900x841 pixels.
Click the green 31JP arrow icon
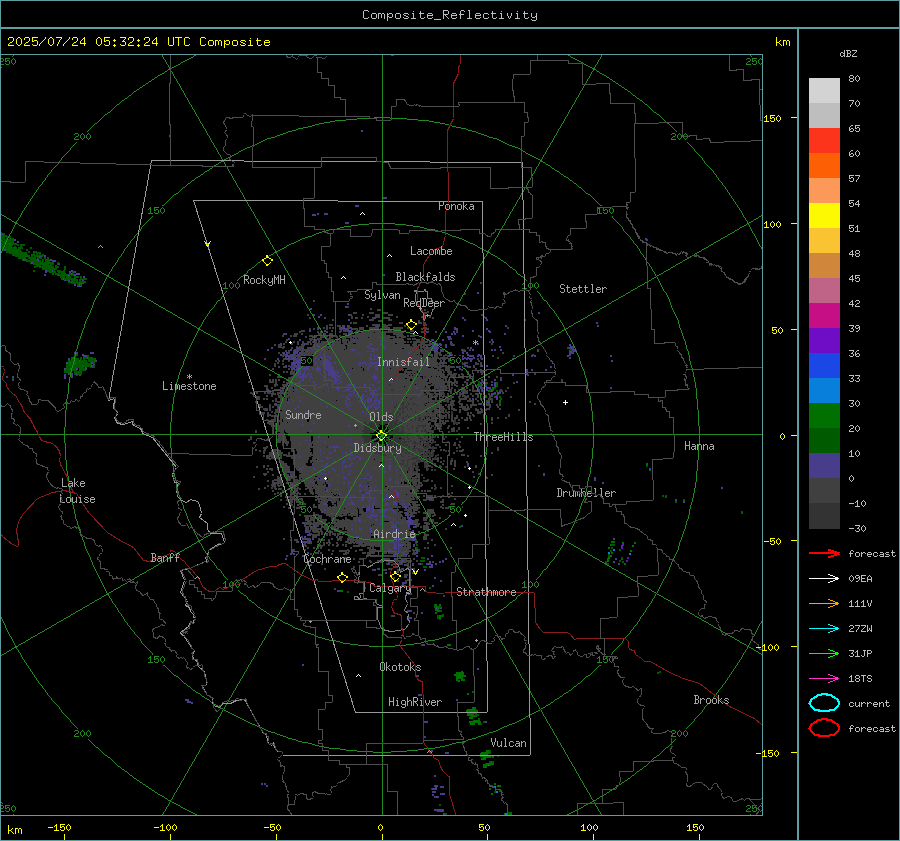[824, 653]
